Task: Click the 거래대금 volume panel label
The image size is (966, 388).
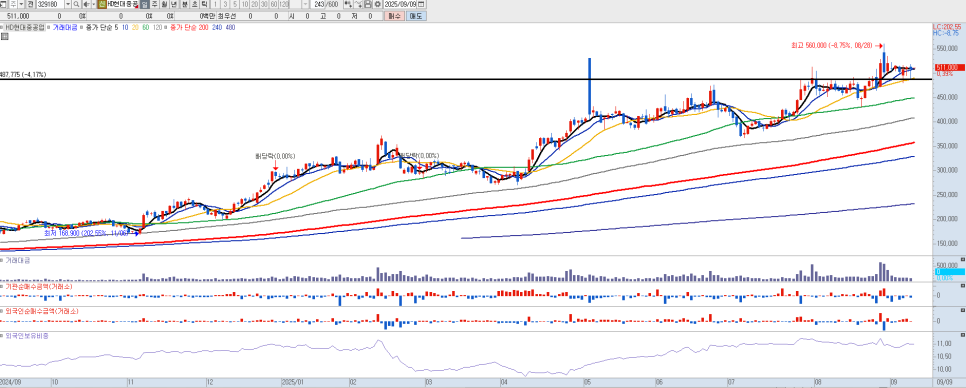Action: point(17,261)
